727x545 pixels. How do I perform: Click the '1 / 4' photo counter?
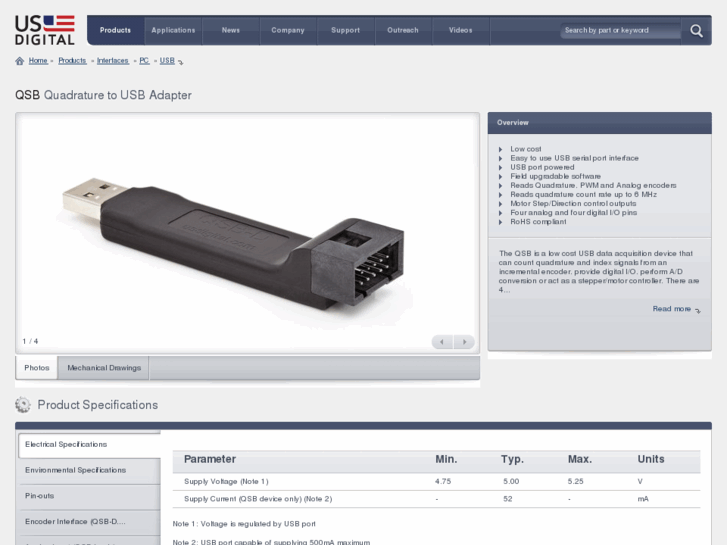[30, 341]
